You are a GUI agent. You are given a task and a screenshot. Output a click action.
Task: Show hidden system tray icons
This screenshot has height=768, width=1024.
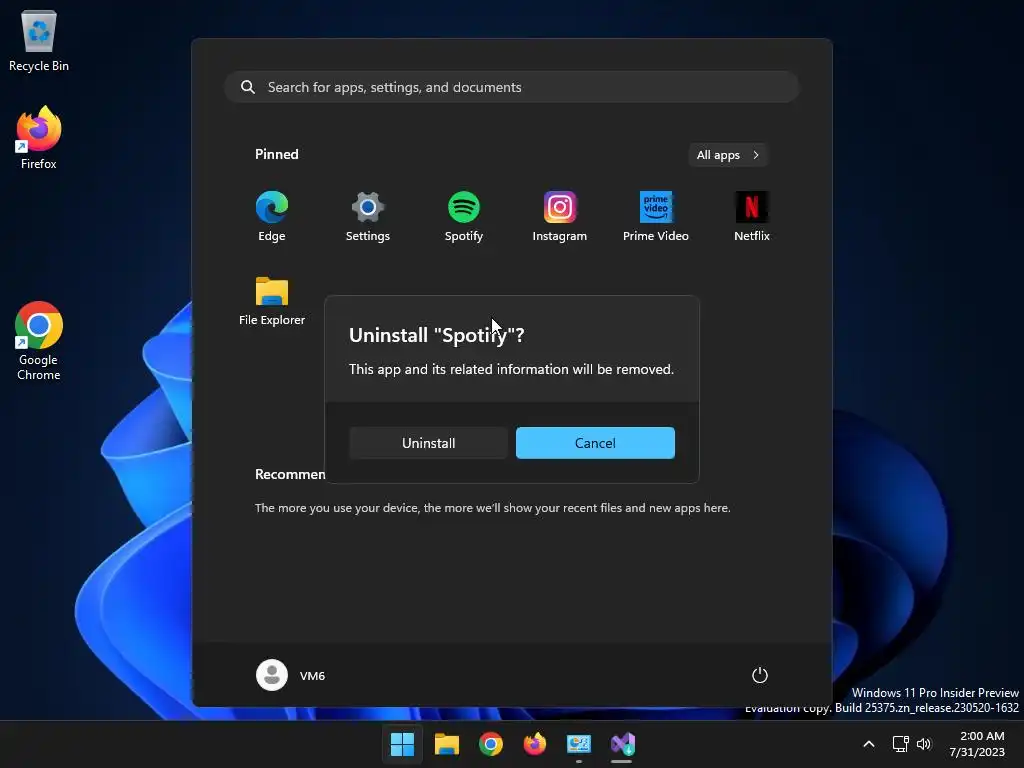click(x=869, y=744)
